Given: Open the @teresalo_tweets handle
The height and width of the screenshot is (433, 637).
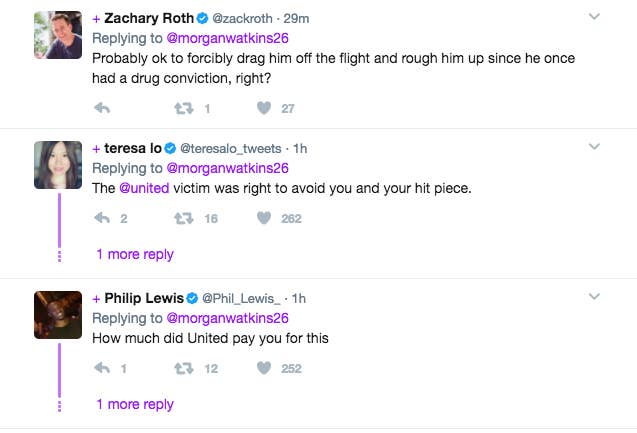Looking at the screenshot, I should 231,149.
